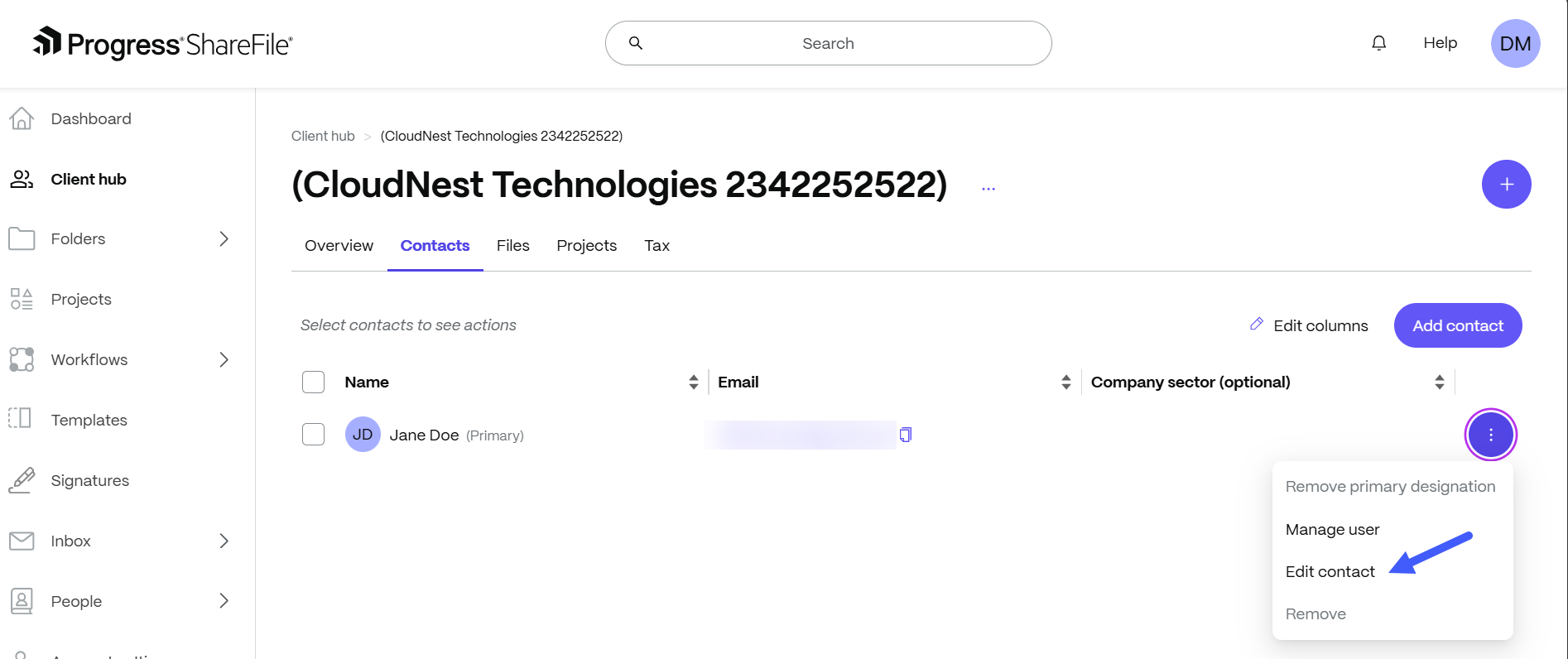This screenshot has width=1568, height=659.
Task: Click the purple plus button
Action: (x=1506, y=185)
